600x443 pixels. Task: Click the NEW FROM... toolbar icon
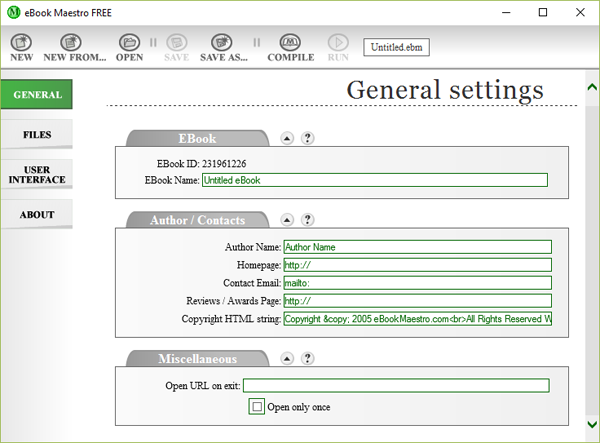tap(74, 47)
